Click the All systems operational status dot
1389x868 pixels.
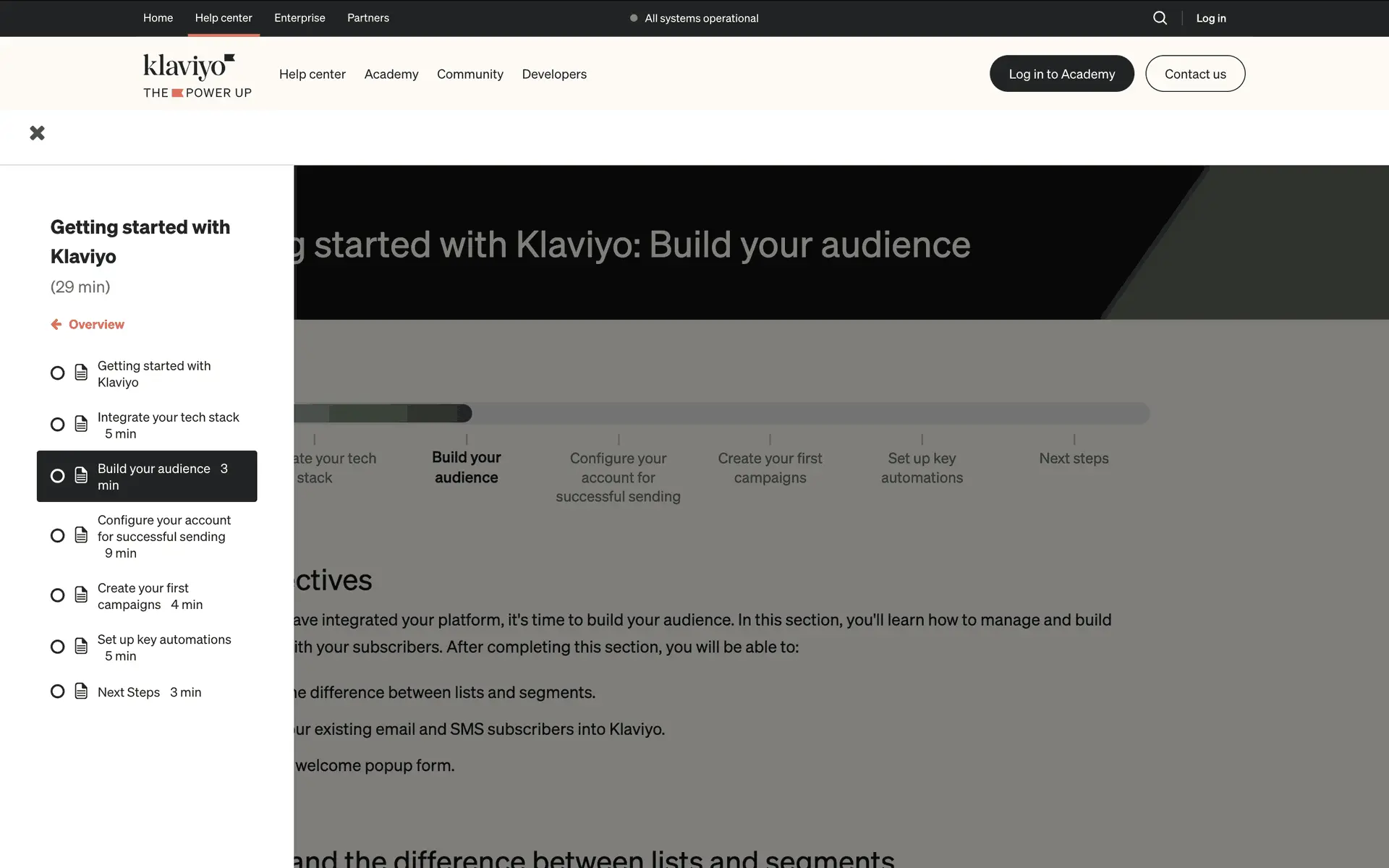pyautogui.click(x=634, y=18)
